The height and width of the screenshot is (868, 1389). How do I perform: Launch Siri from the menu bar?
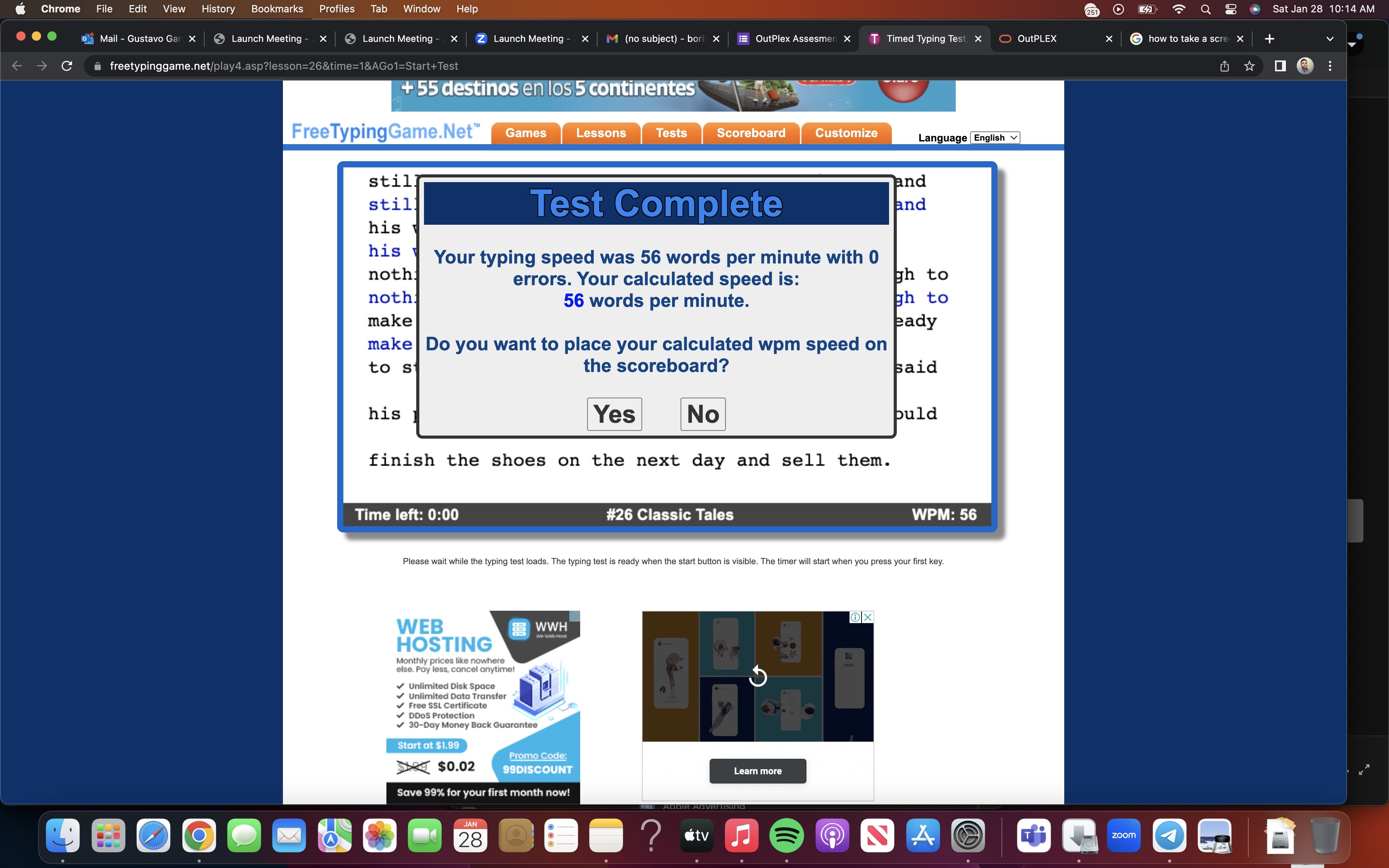tap(1255, 9)
